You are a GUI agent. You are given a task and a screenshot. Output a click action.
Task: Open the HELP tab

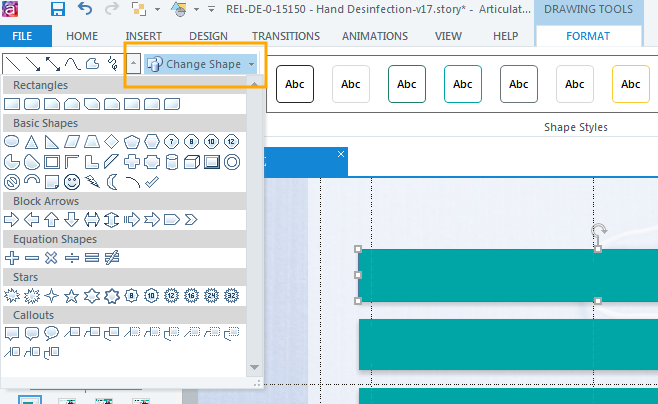point(506,36)
